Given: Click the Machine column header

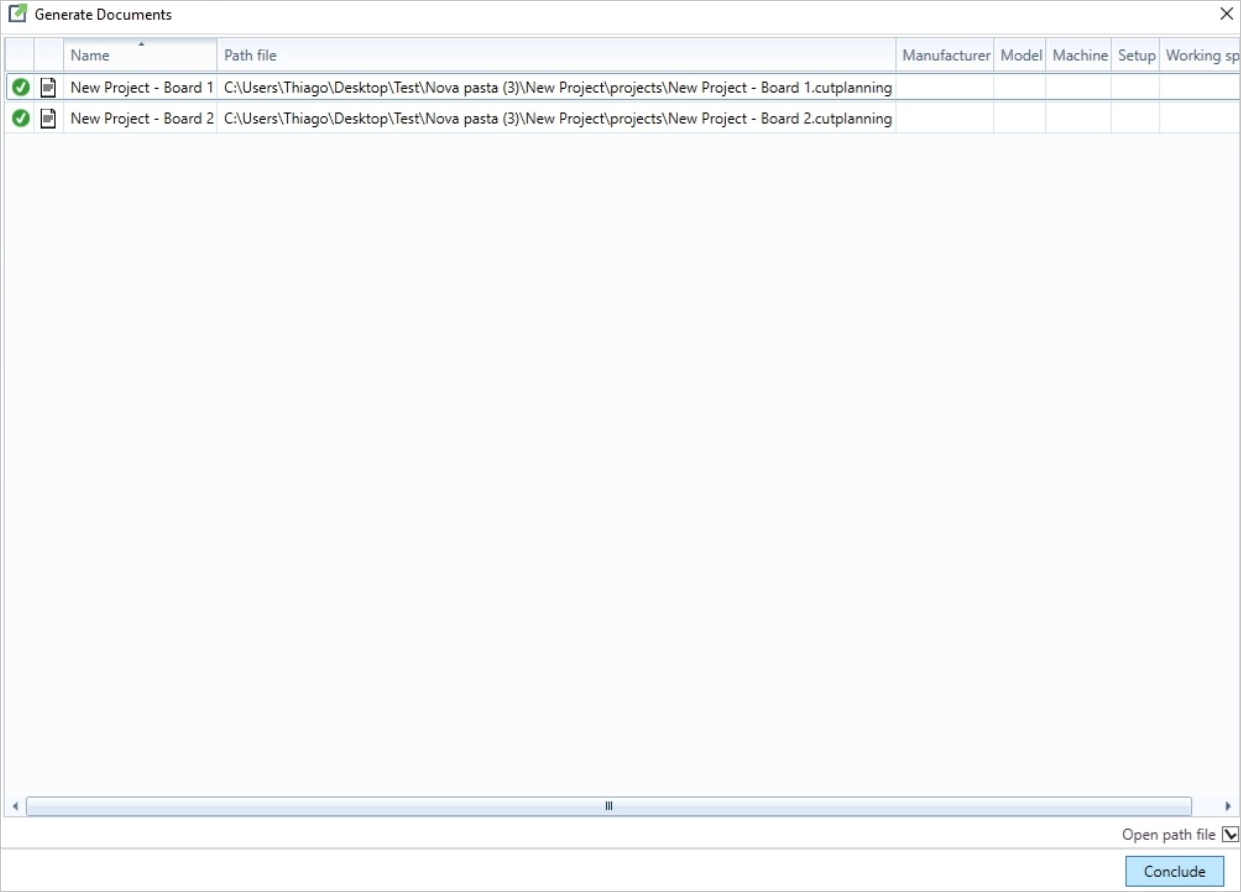Looking at the screenshot, I should coord(1079,55).
